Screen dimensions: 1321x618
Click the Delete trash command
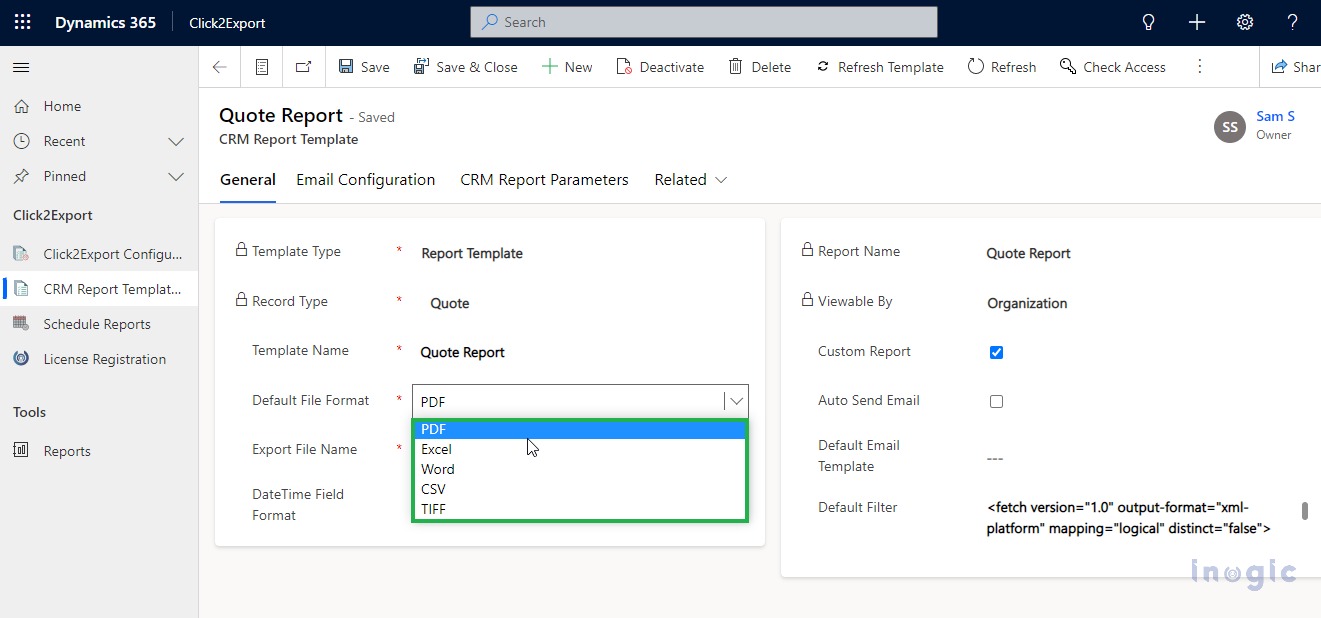(x=760, y=67)
